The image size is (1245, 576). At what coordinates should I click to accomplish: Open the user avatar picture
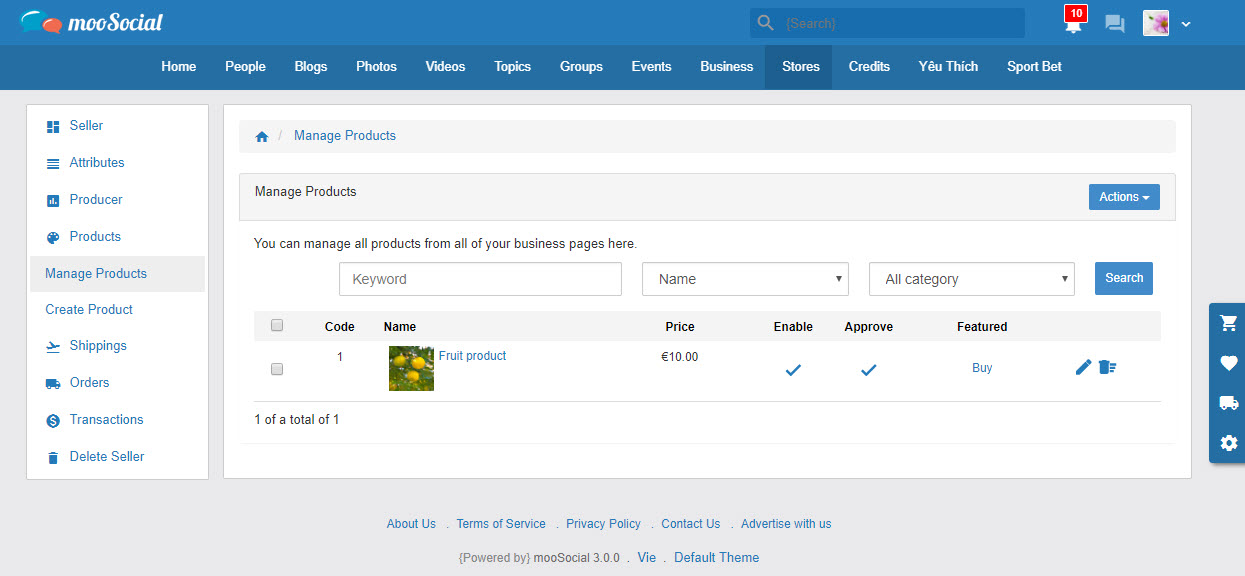(x=1156, y=23)
